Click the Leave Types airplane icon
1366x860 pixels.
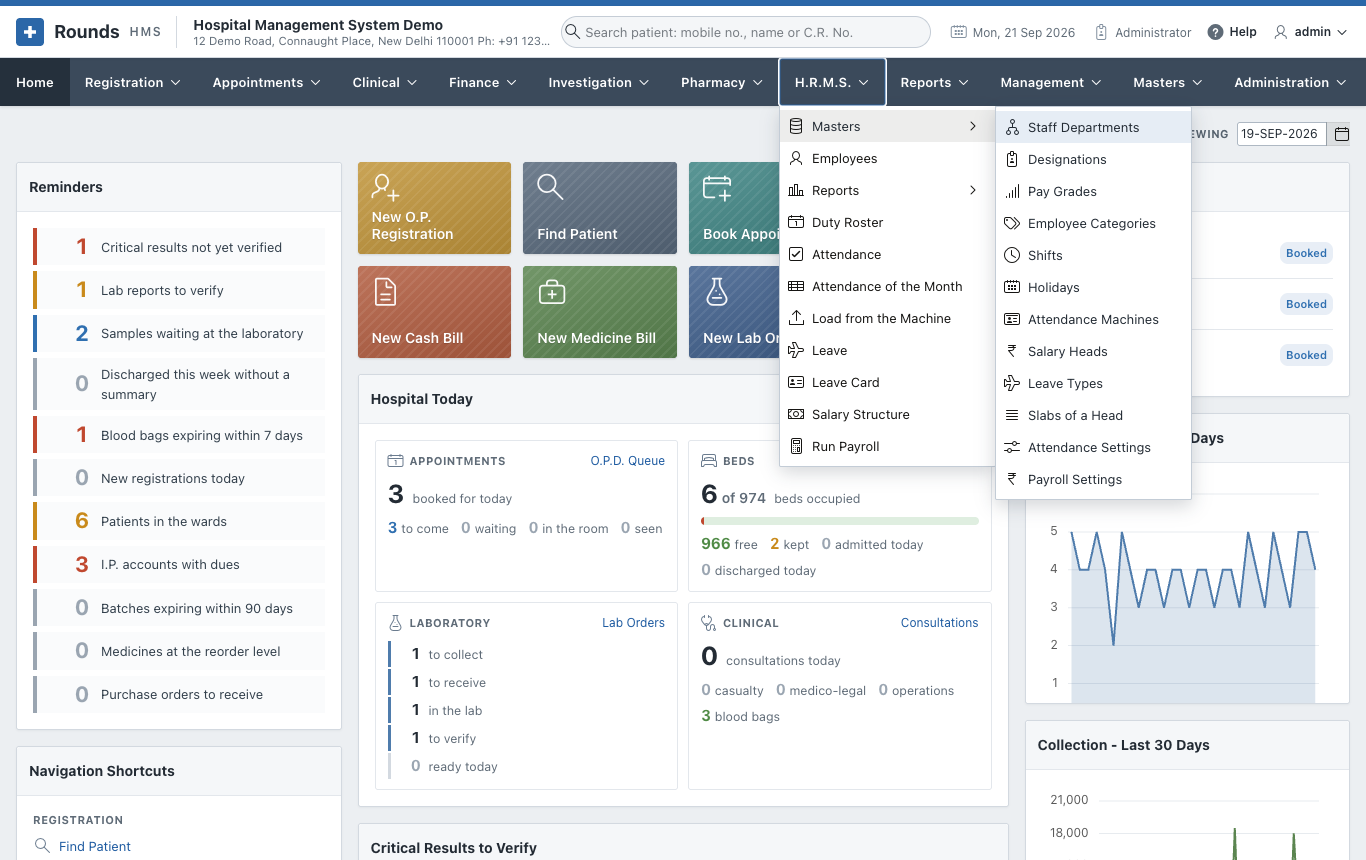tap(1012, 383)
